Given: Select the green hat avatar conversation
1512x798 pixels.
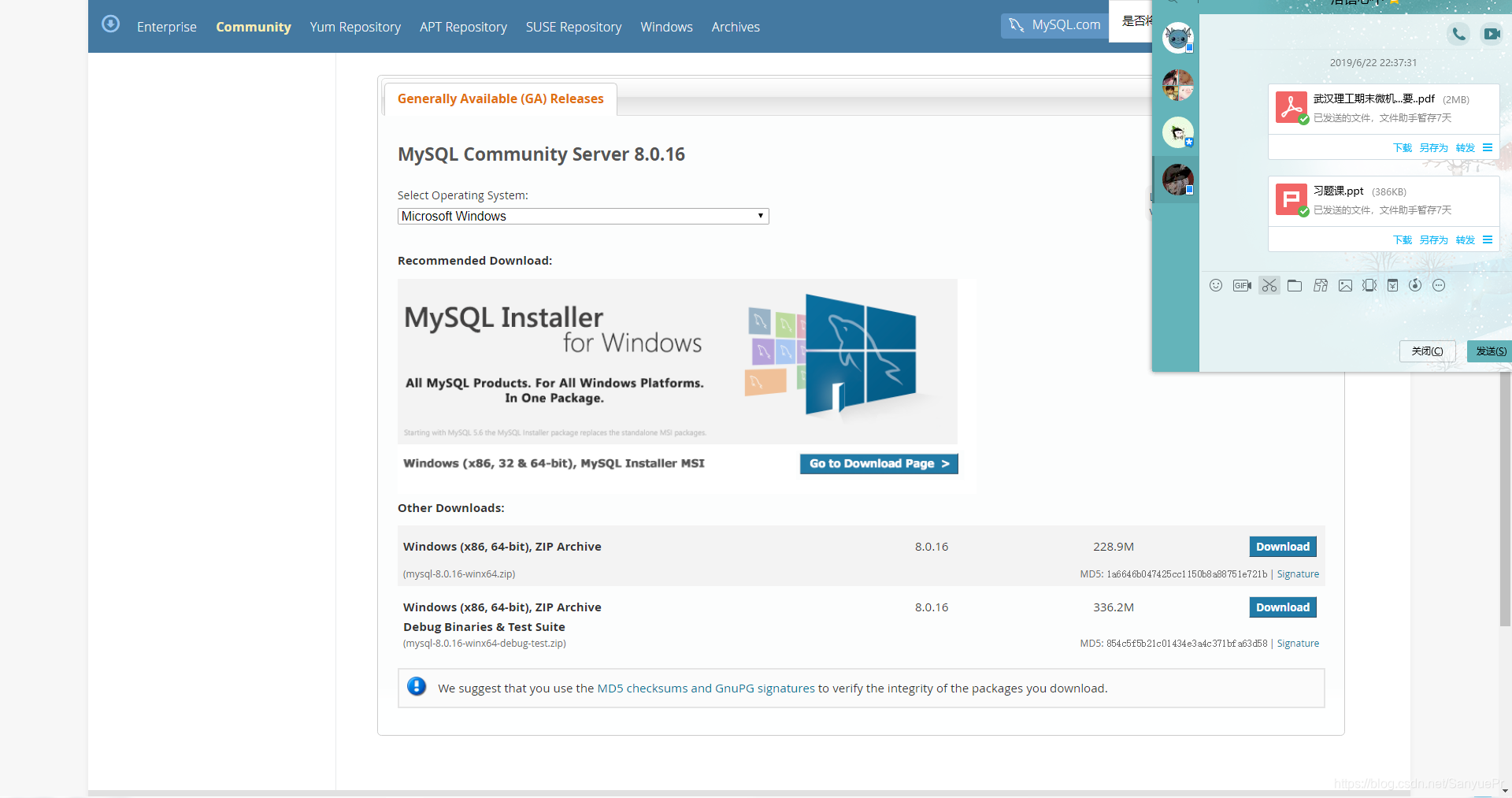Looking at the screenshot, I should tap(1178, 132).
